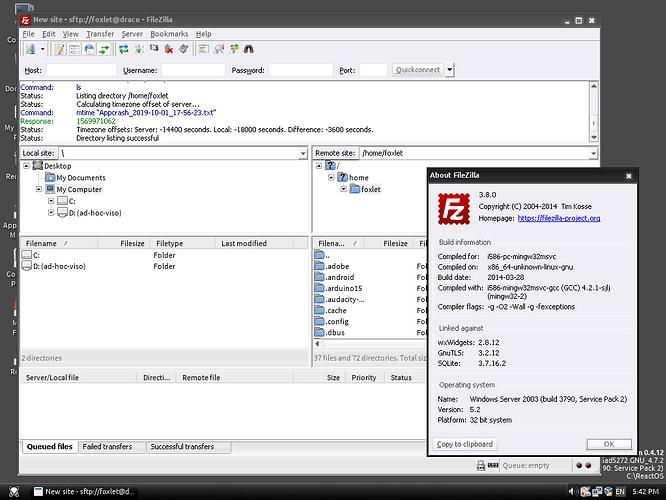
Task: Open directory listing filters icon
Action: 203,49
